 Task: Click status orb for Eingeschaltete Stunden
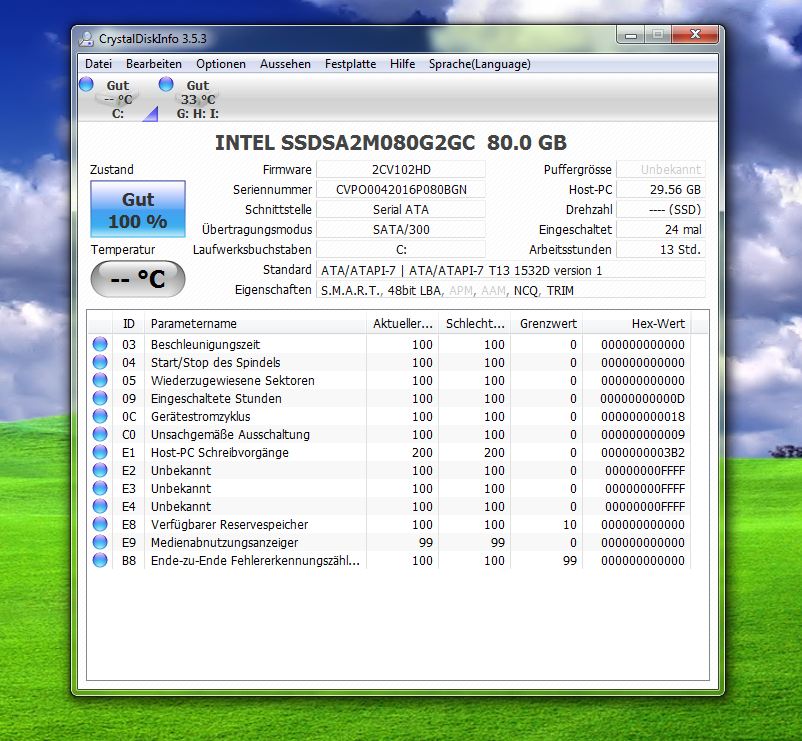(x=100, y=398)
